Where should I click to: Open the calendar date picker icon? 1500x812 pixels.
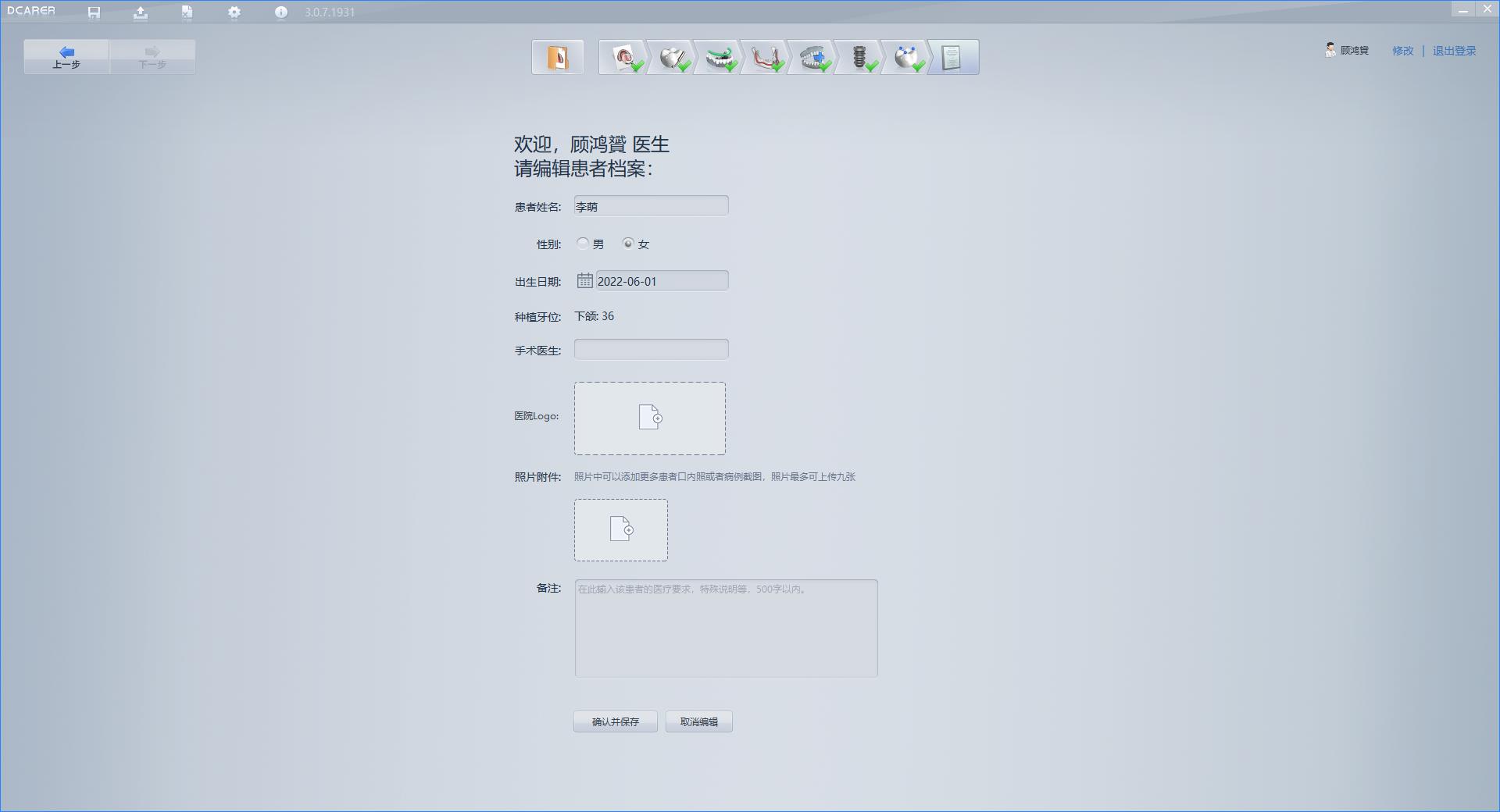tap(584, 280)
